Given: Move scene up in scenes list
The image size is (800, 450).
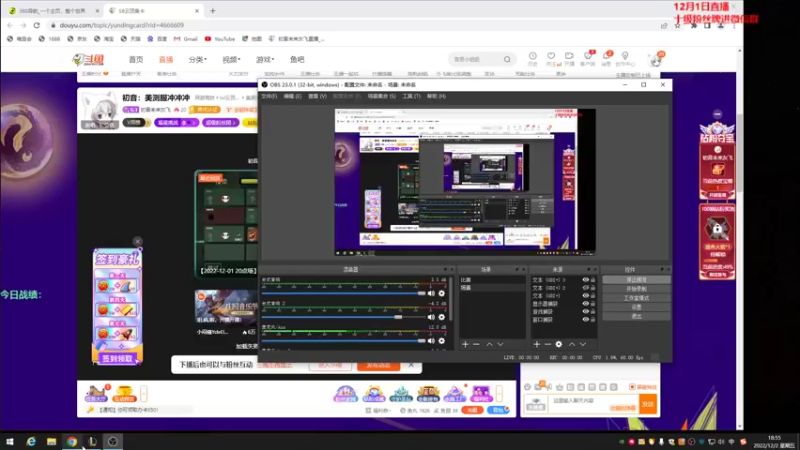Looking at the screenshot, I should pos(489,344).
